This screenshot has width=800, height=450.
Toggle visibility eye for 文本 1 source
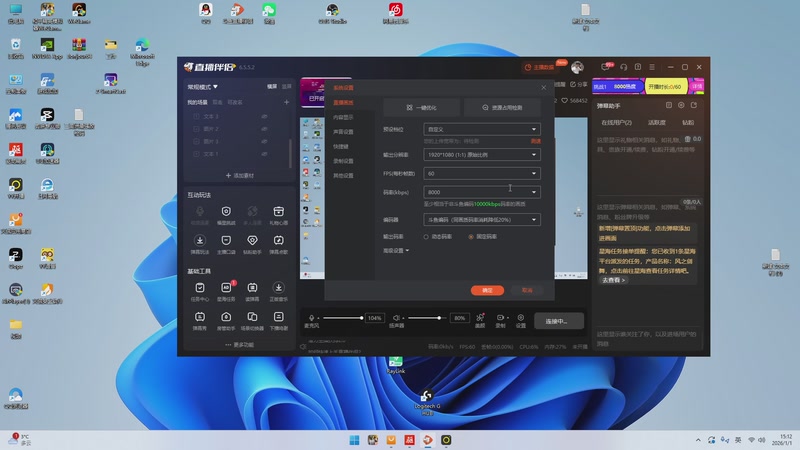(x=264, y=154)
